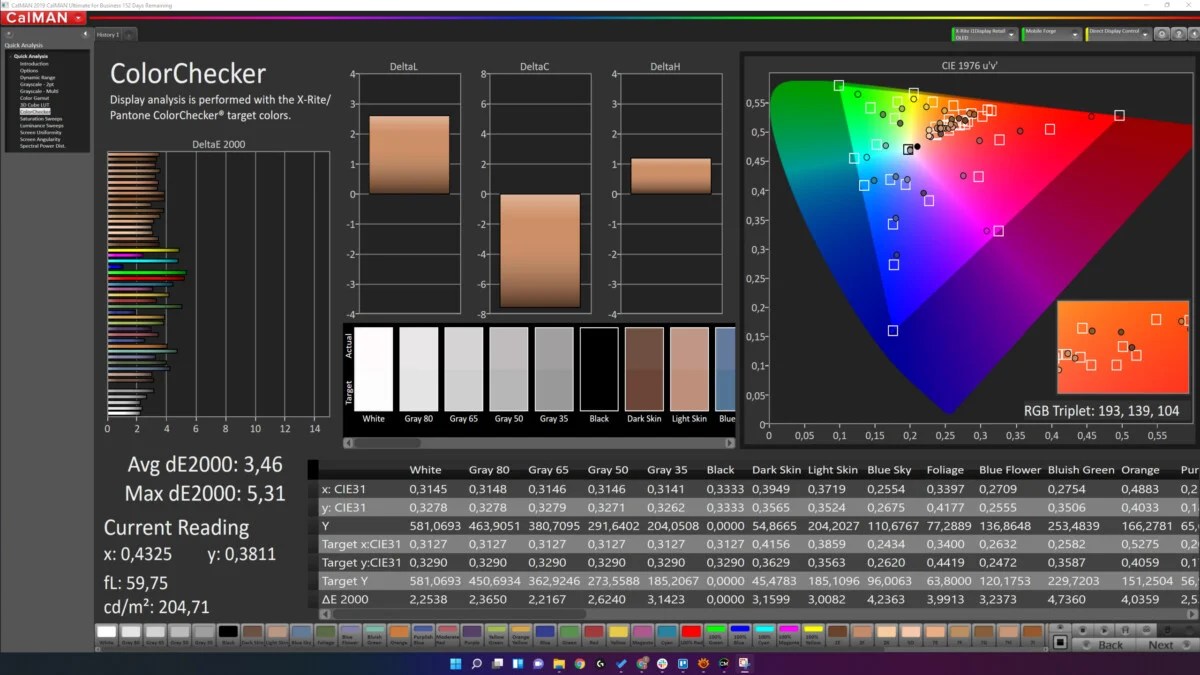Switch to the History 1 tab
This screenshot has width=1200, height=675.
tap(108, 35)
